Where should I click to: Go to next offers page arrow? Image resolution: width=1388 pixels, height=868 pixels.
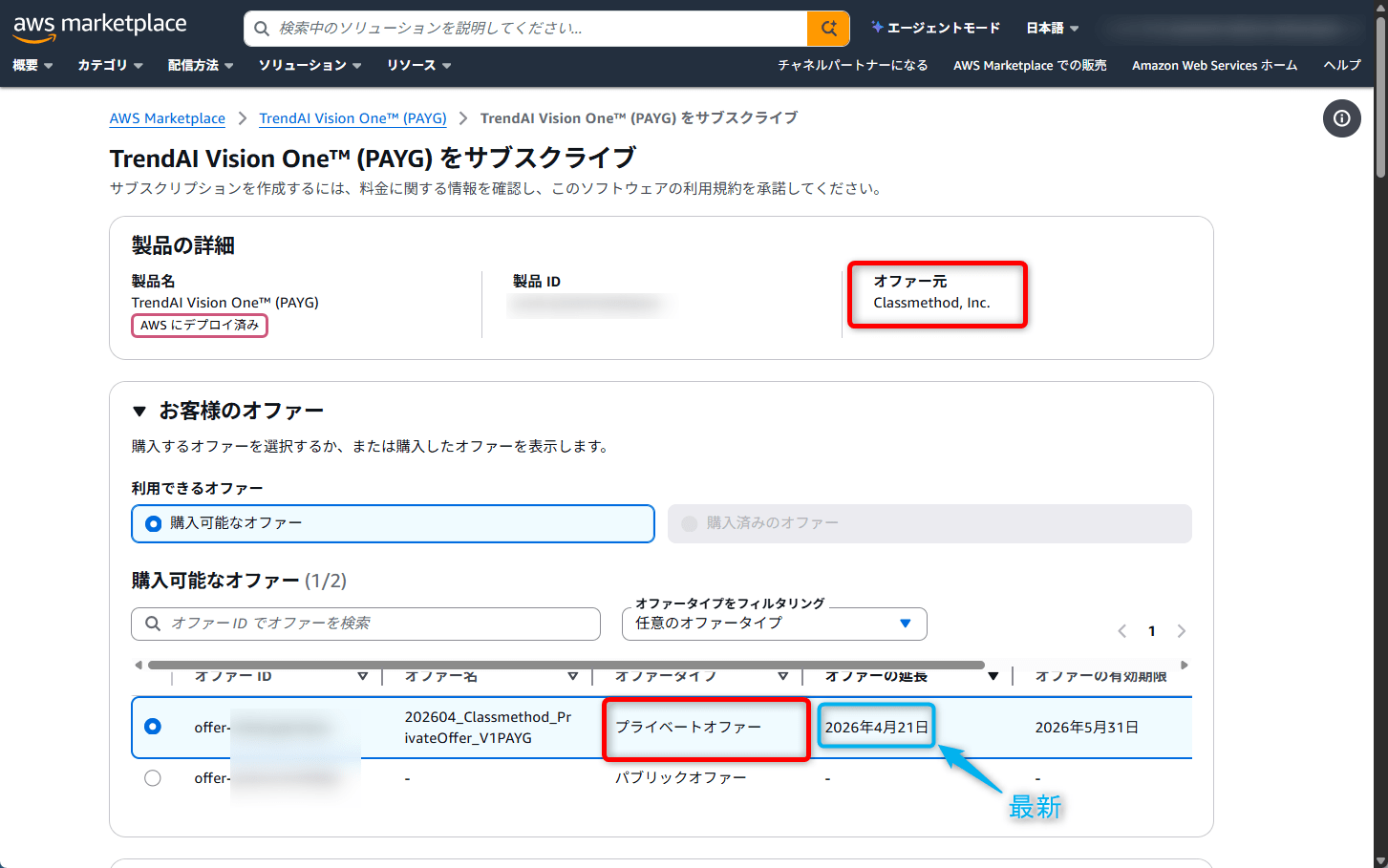(x=1182, y=631)
